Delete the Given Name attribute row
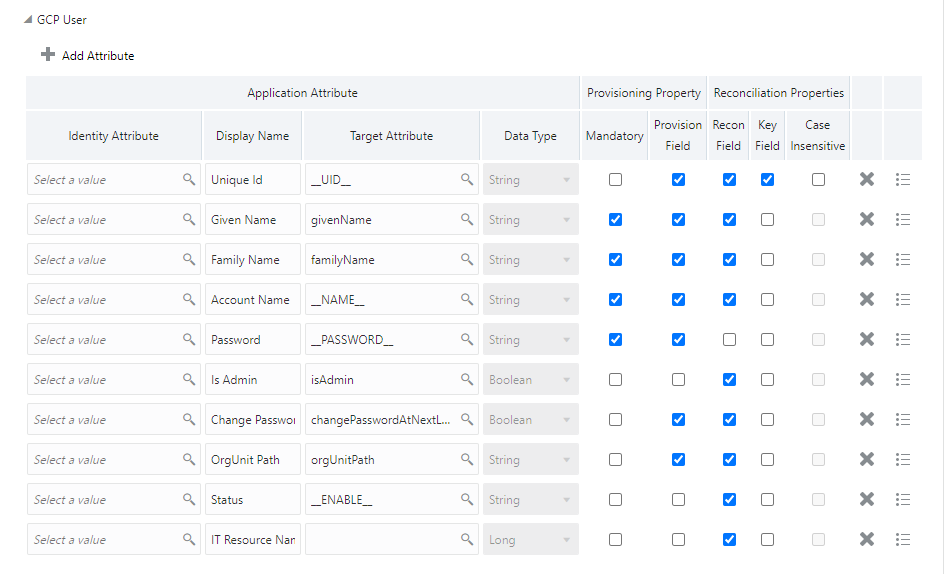 point(867,219)
